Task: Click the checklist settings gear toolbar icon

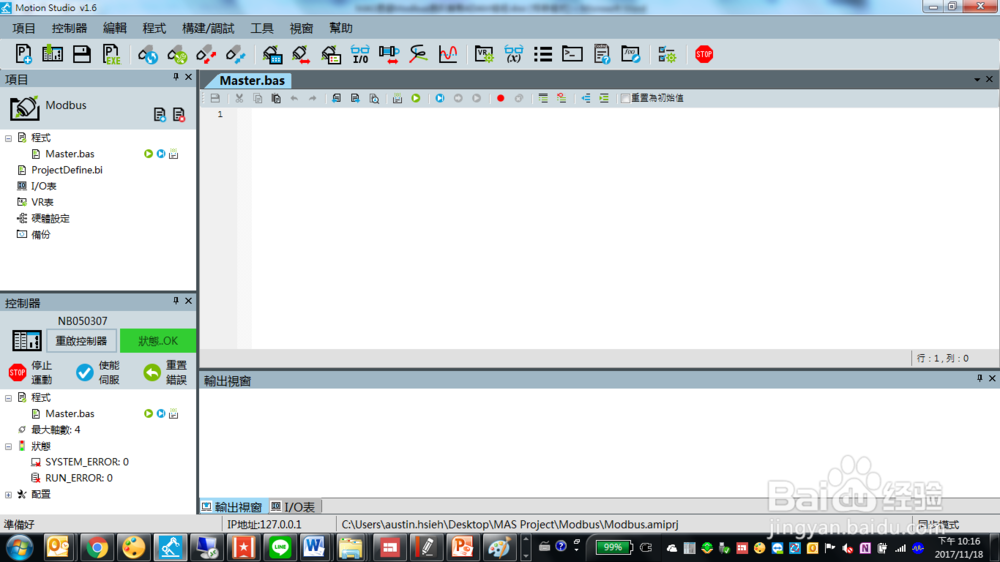Action: [666, 54]
